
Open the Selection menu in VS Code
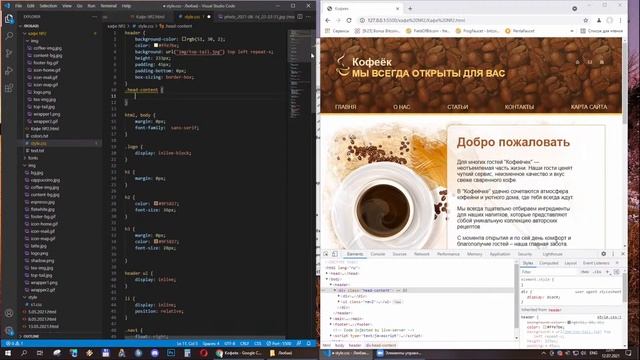[48, 6]
